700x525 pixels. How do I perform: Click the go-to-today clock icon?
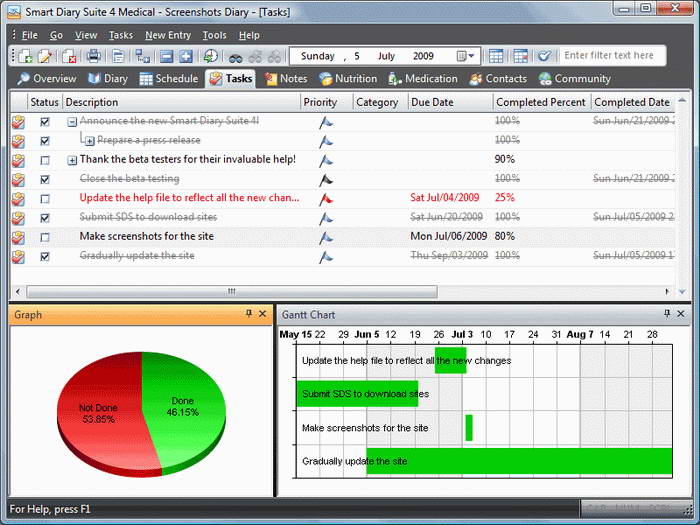[210, 56]
